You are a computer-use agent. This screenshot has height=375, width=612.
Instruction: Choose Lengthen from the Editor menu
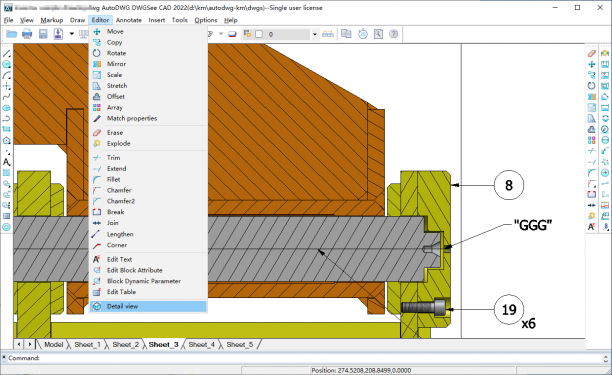[148, 234]
